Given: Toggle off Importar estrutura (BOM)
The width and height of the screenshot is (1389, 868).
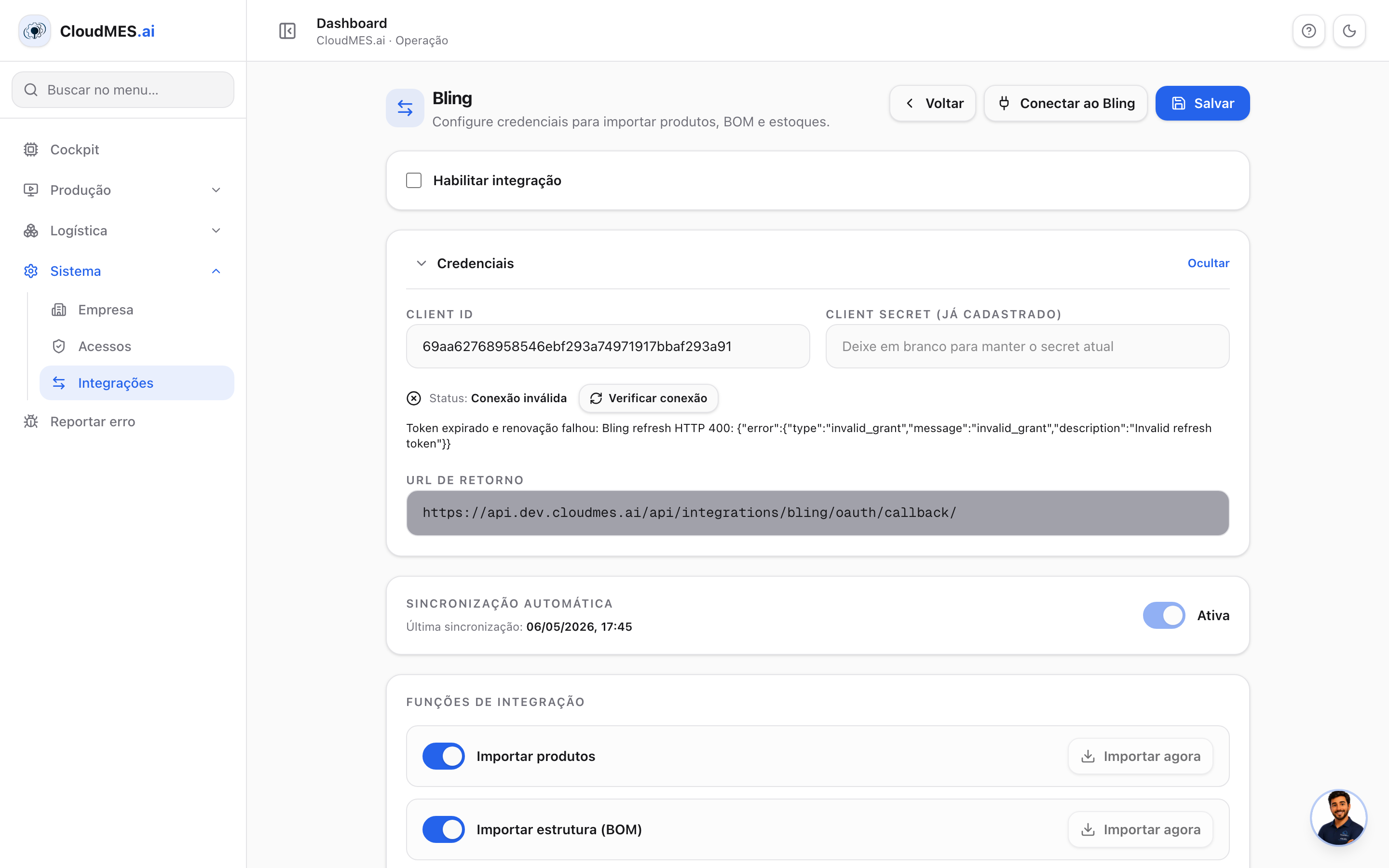Looking at the screenshot, I should [443, 829].
